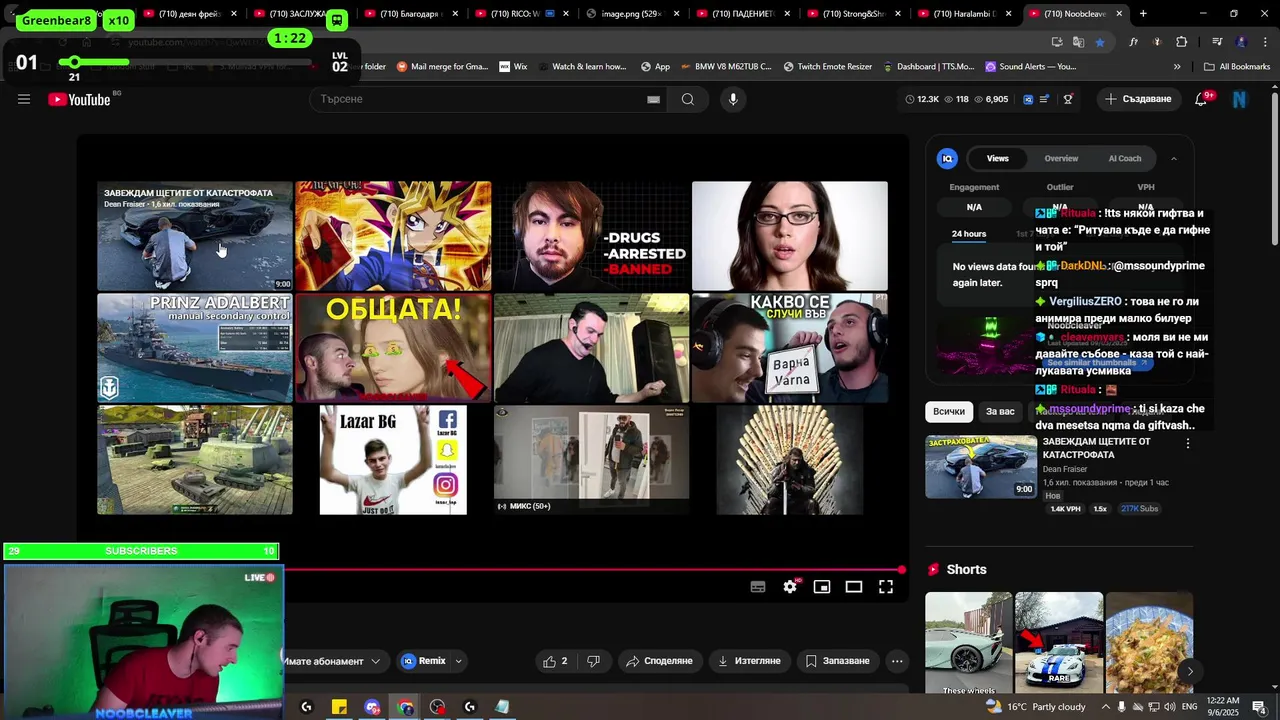
Task: Open the Mail merge for Gma... bookmark
Action: 442,67
